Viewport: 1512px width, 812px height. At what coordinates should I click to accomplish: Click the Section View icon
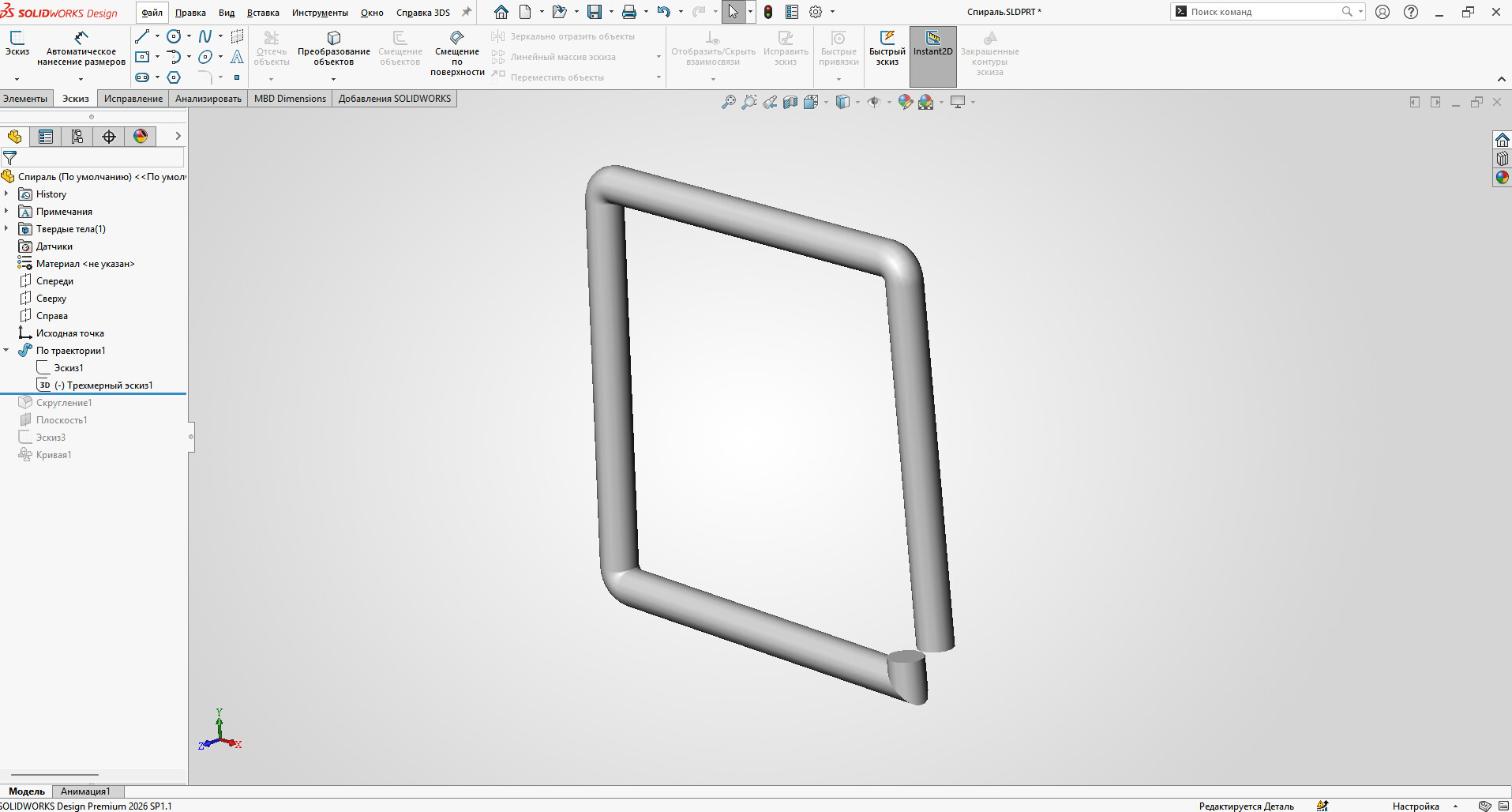tap(790, 102)
